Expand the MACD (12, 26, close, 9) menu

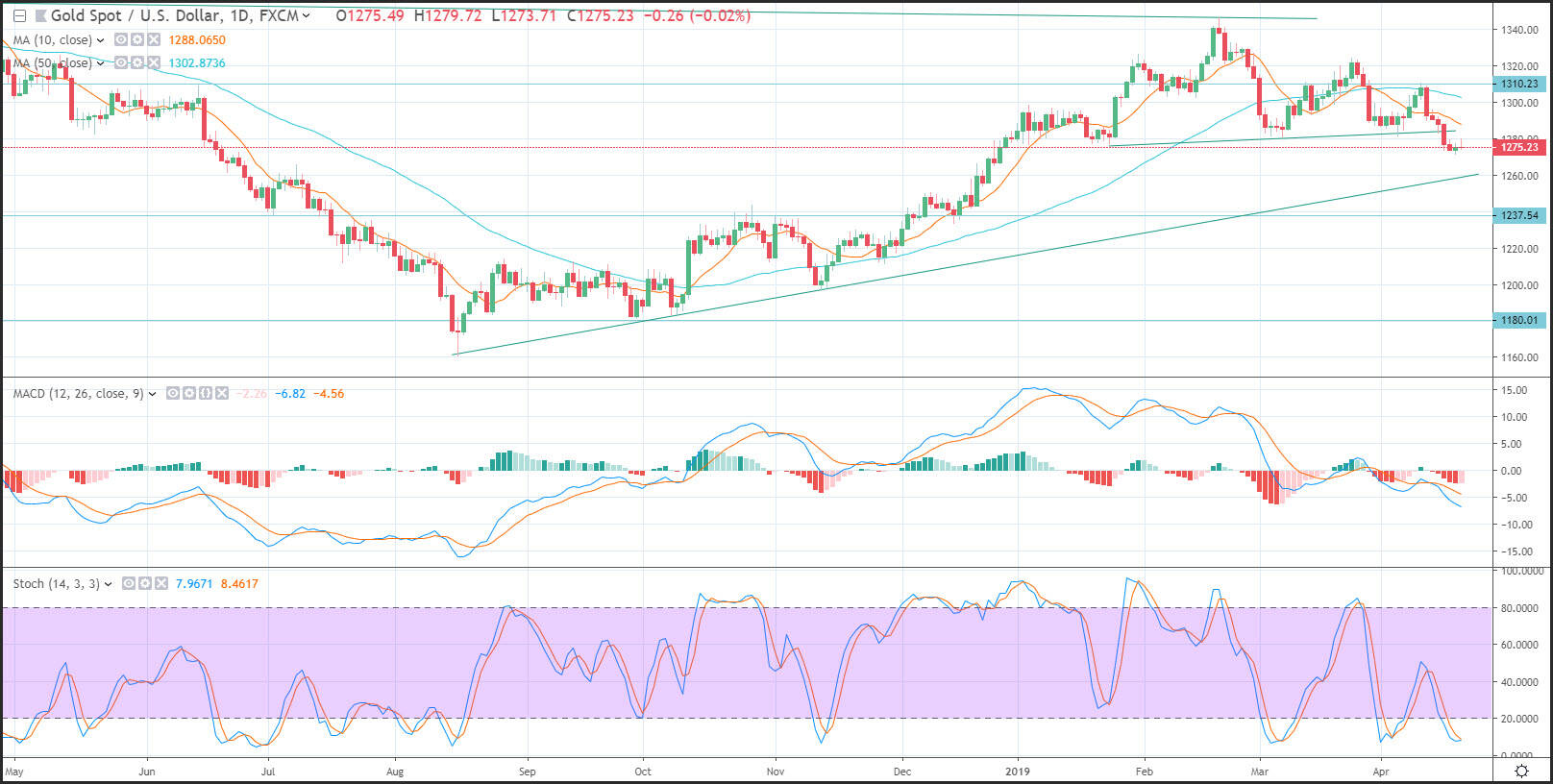[x=152, y=394]
